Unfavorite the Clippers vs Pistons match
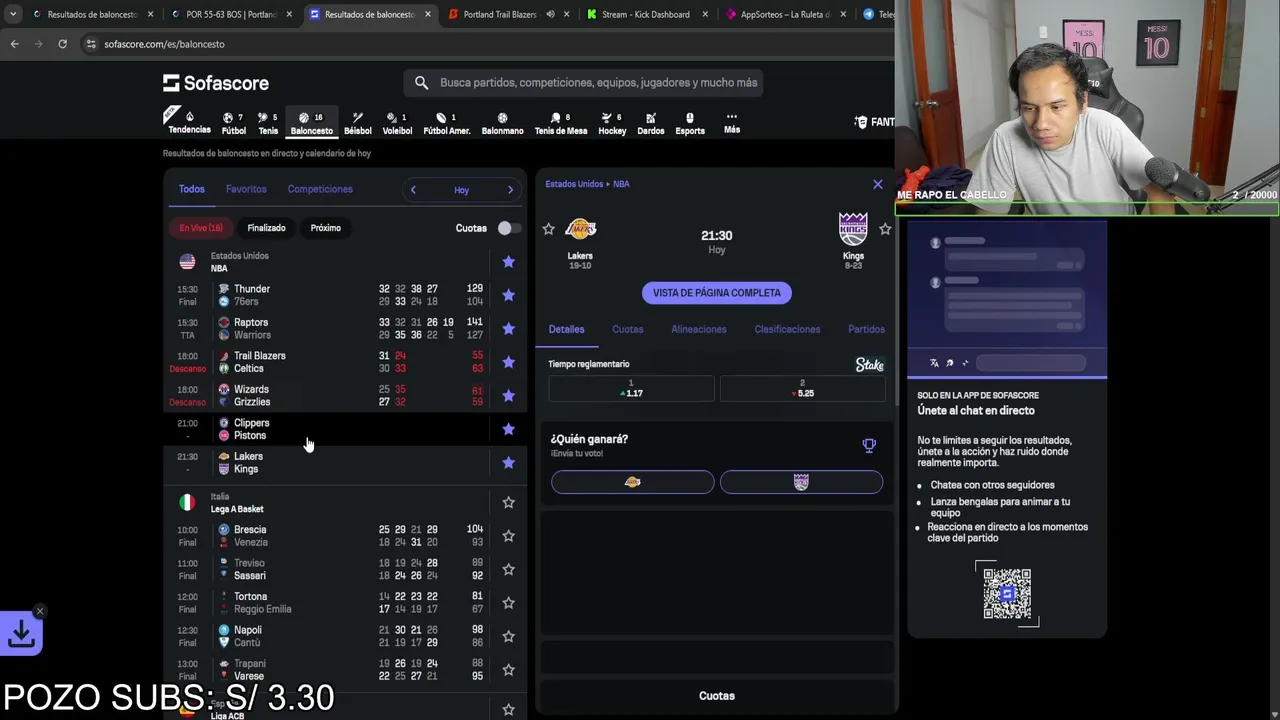 click(508, 429)
